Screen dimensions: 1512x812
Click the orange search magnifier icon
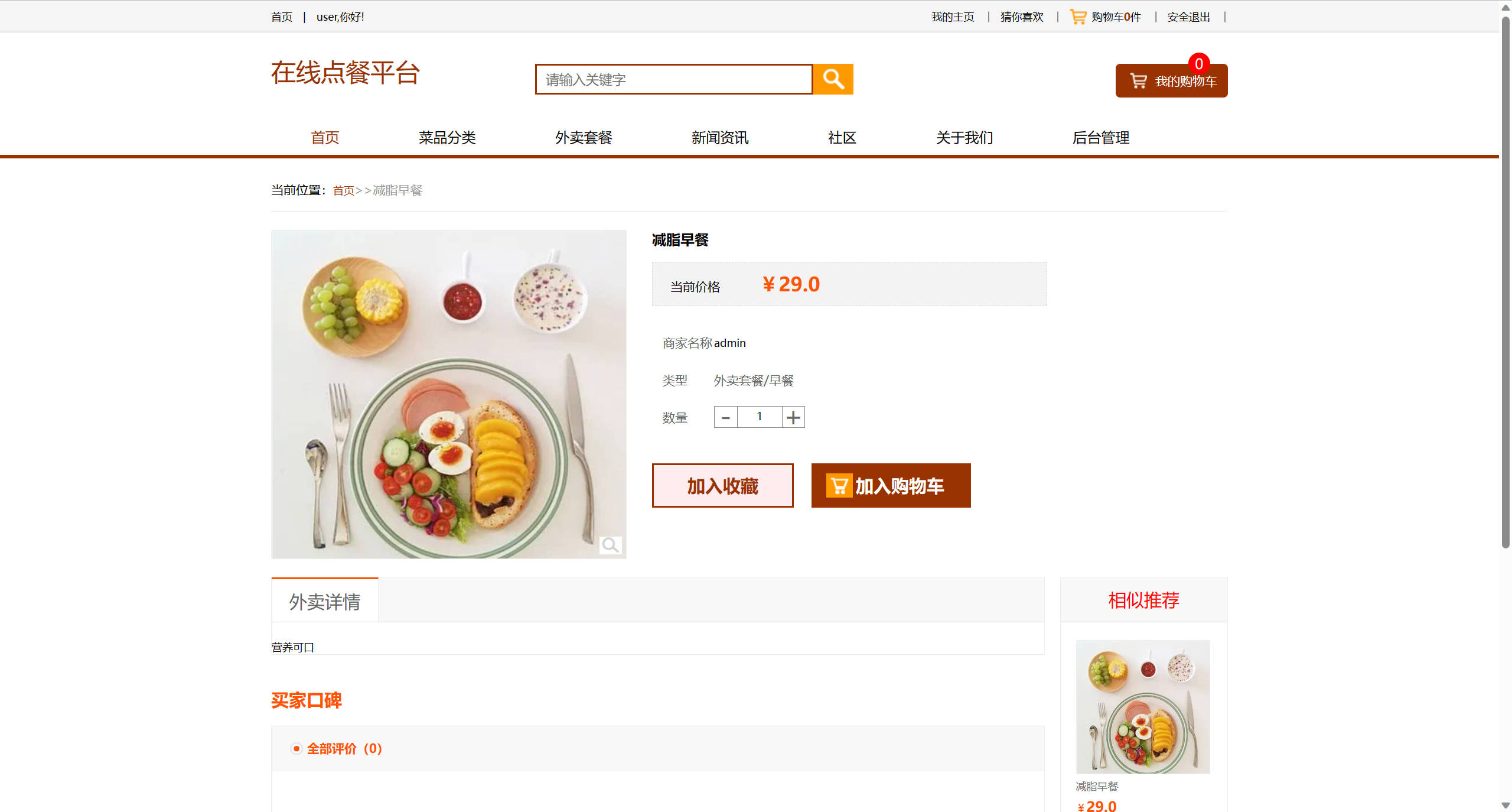[833, 79]
